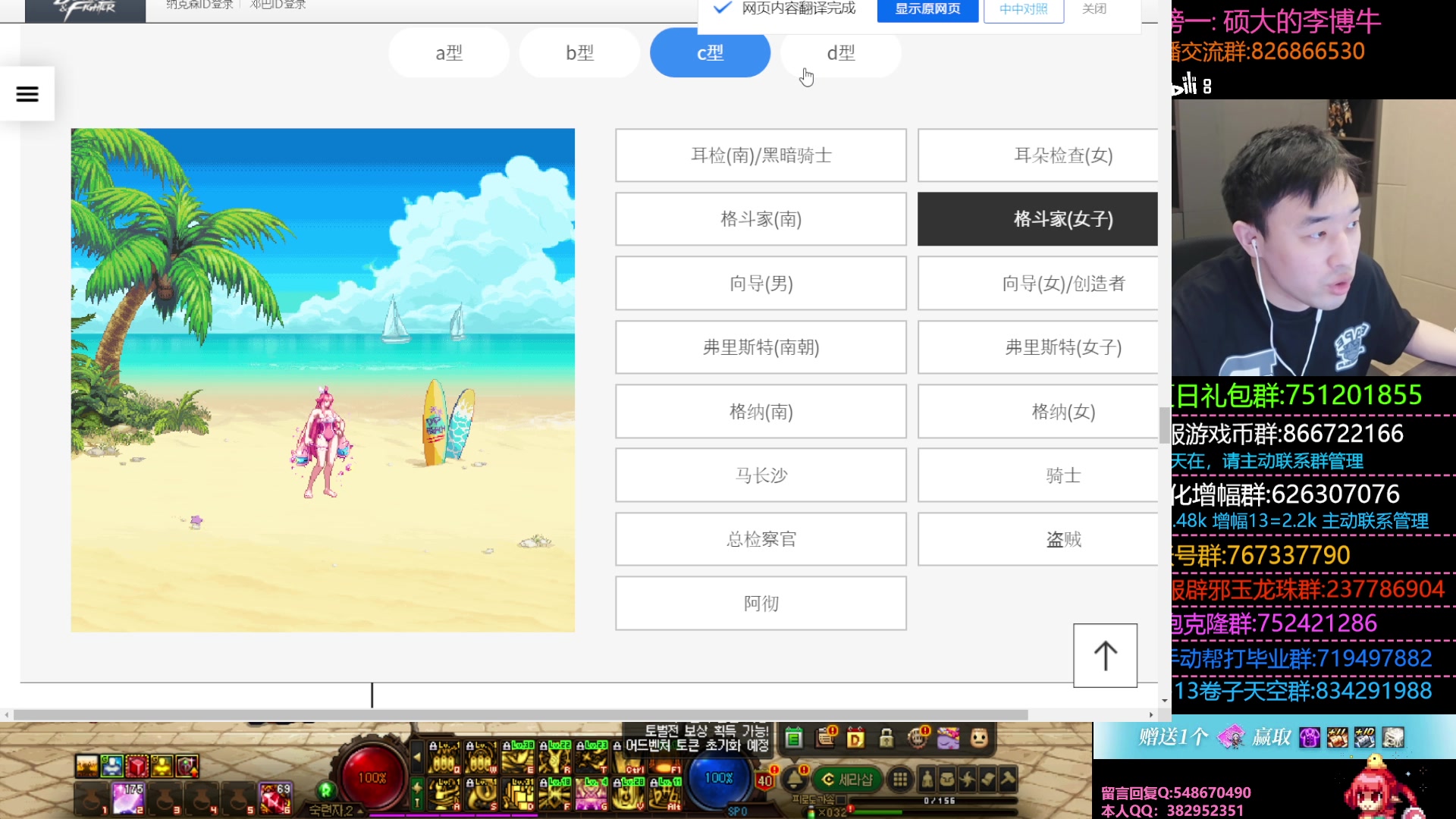Switch to the b型 tab

point(579,53)
